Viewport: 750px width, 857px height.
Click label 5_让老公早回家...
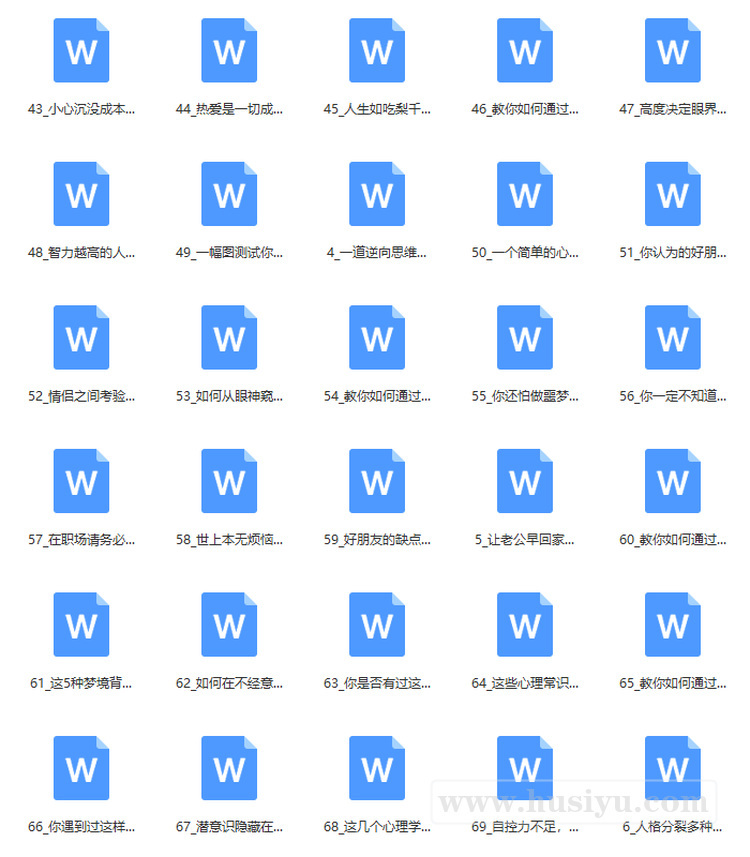click(x=525, y=540)
